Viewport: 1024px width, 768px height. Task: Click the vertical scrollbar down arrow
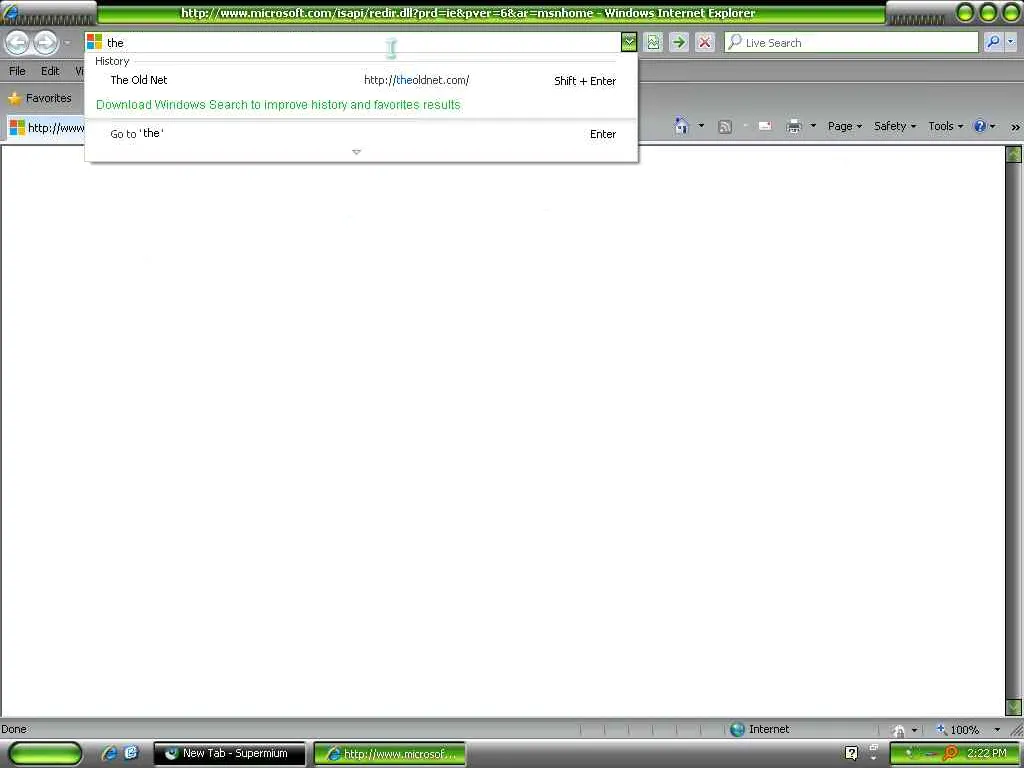click(x=1014, y=707)
